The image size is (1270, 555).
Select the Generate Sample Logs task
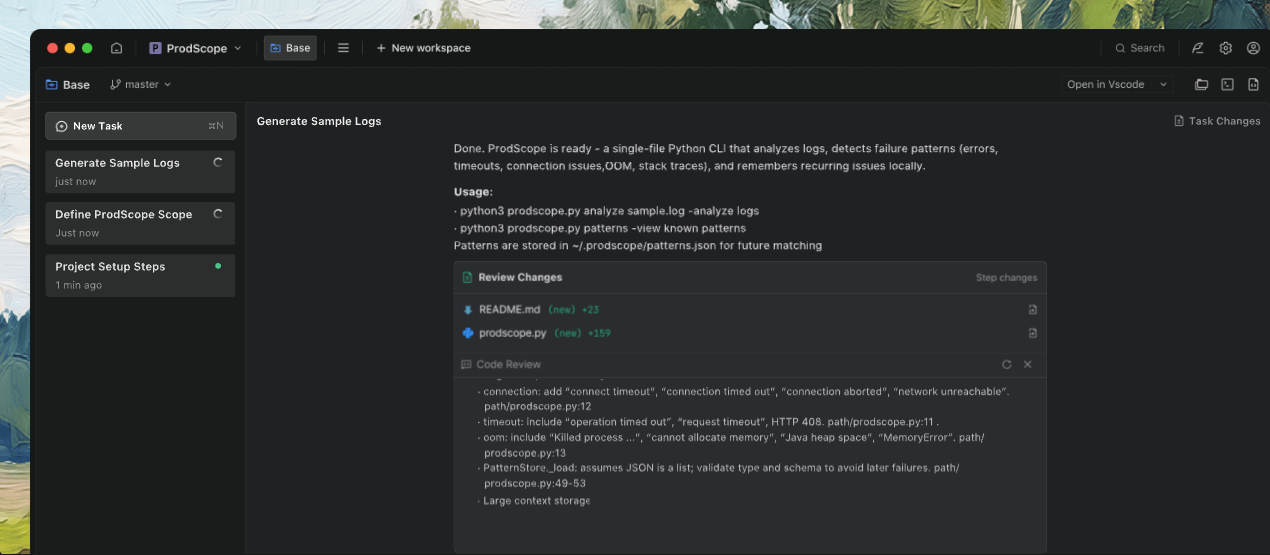140,171
